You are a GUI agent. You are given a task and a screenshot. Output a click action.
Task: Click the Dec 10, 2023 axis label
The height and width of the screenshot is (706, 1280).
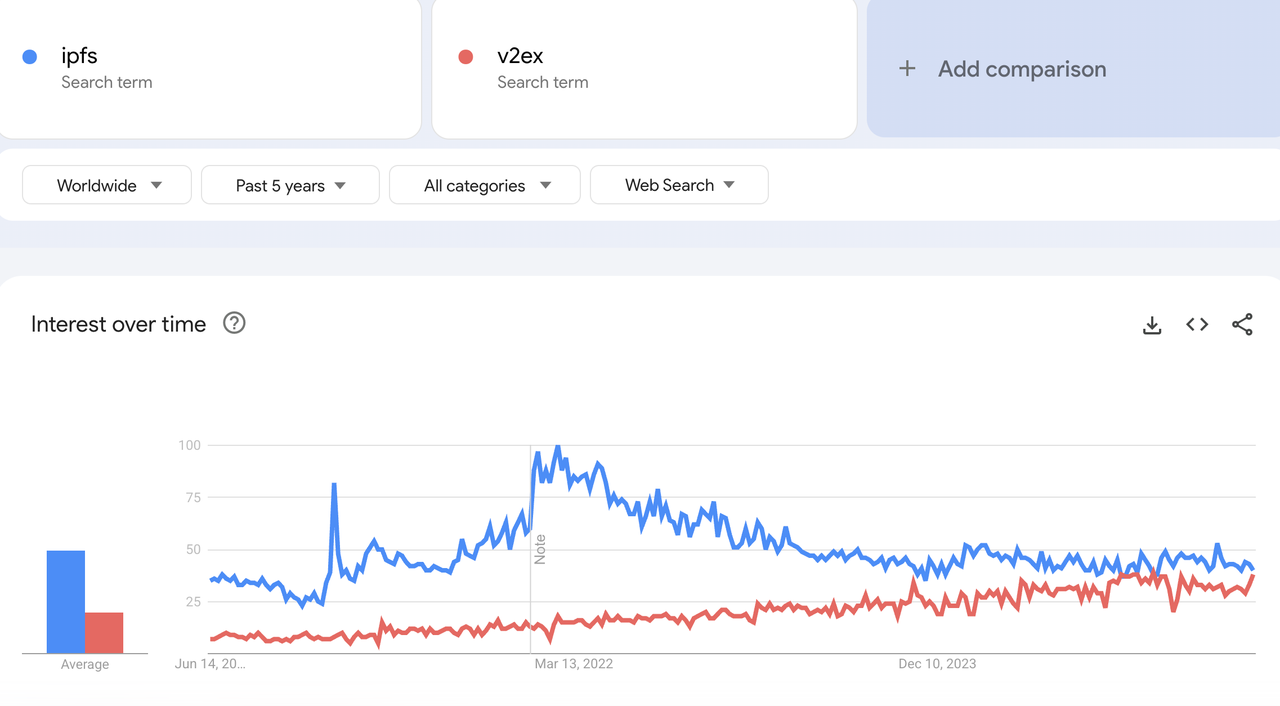(x=937, y=663)
